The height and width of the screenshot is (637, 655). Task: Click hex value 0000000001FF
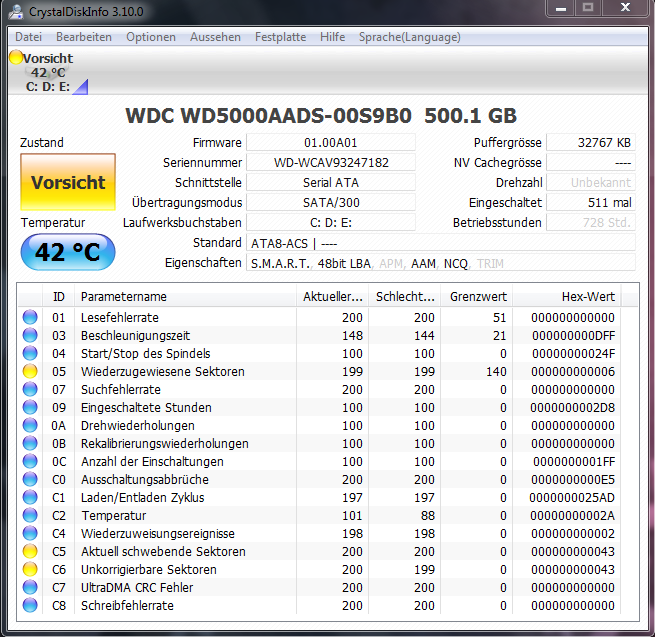[574, 461]
